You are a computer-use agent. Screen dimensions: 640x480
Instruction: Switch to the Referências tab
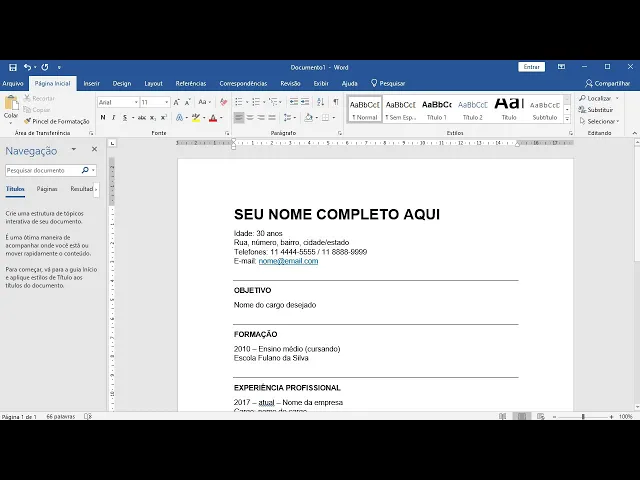tap(191, 83)
